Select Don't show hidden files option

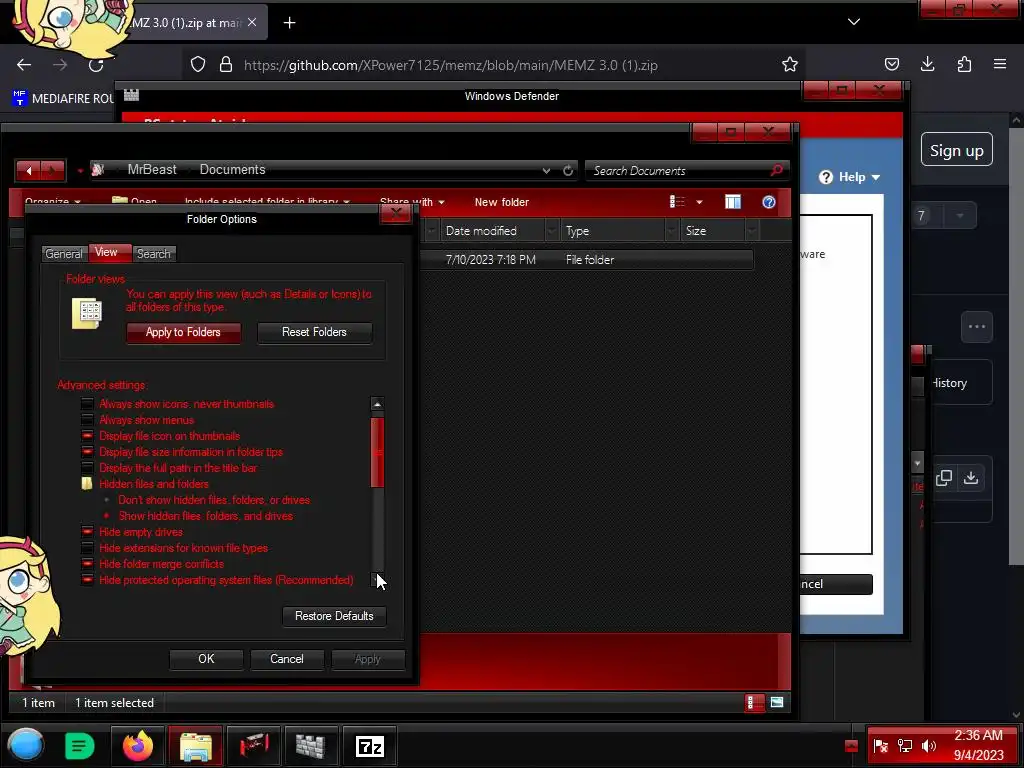[x=106, y=500]
